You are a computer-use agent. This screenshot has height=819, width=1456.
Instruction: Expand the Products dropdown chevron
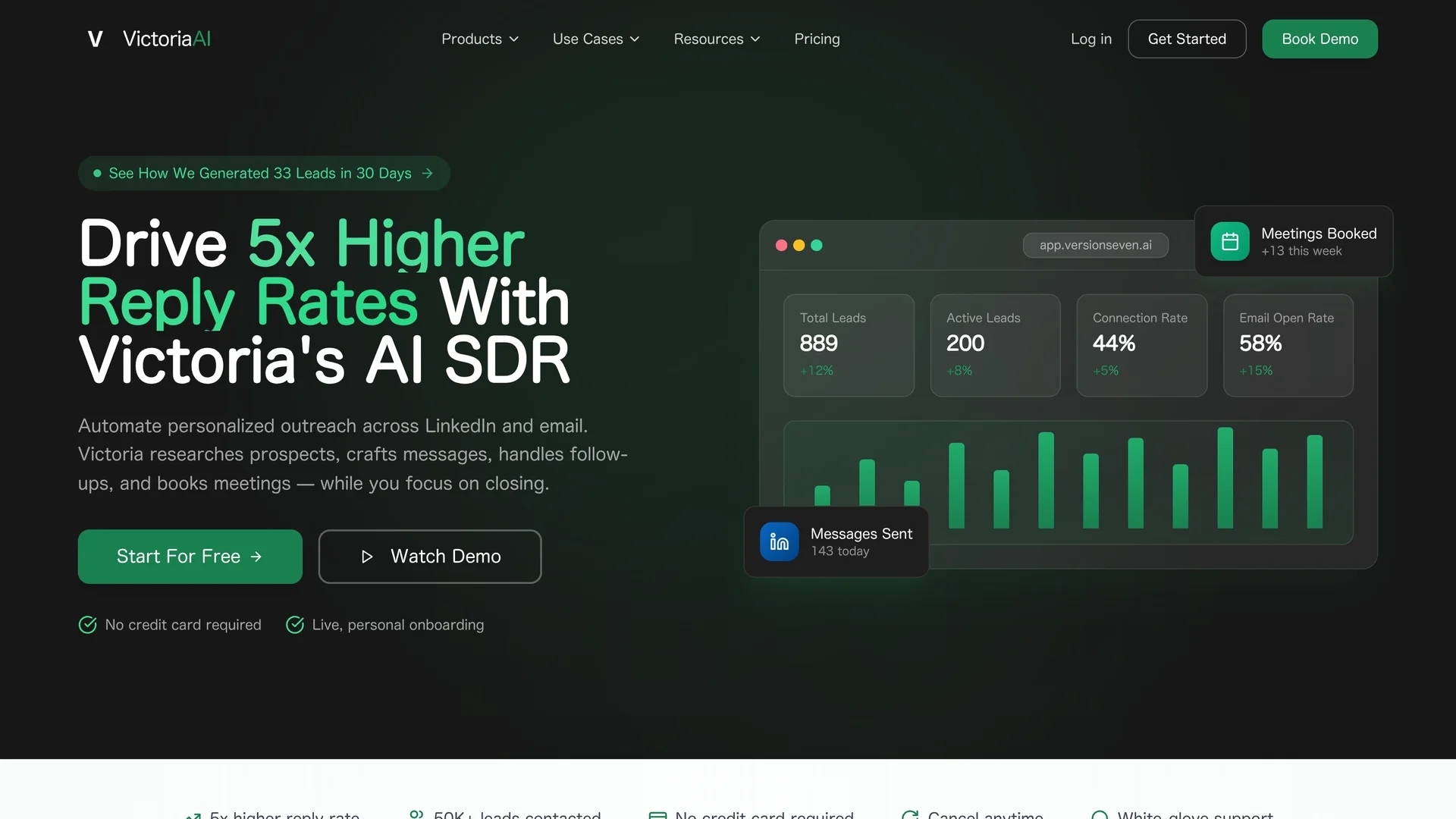pyautogui.click(x=513, y=39)
